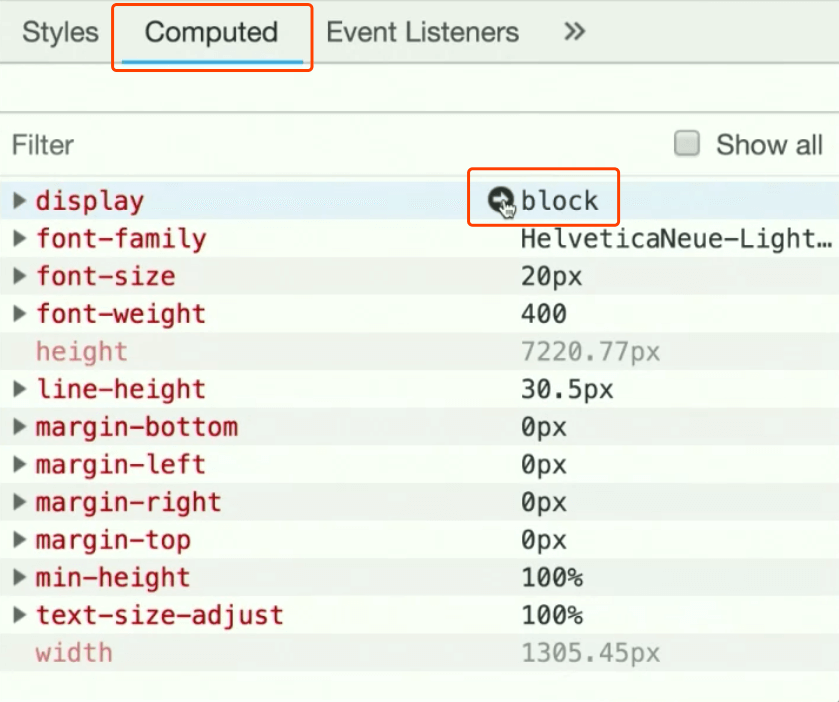
Task: Expand the text-size-adjust property
Action: coord(19,615)
